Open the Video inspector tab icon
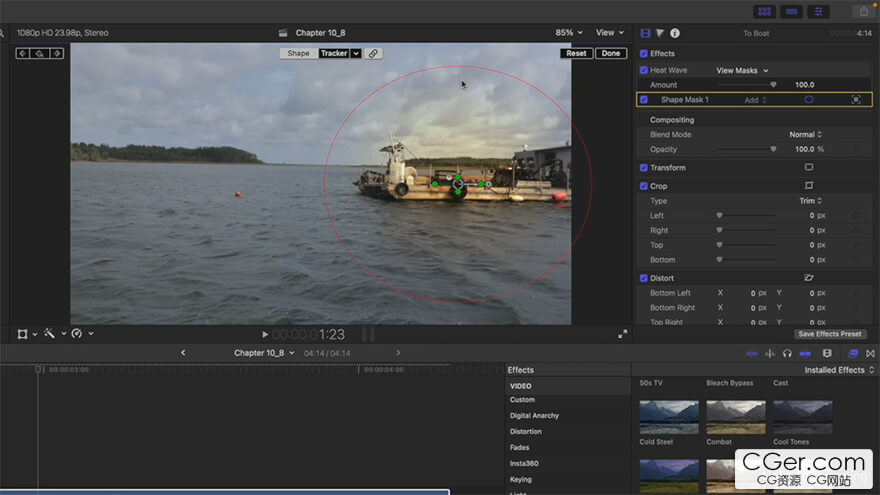The width and height of the screenshot is (880, 495). pos(645,33)
